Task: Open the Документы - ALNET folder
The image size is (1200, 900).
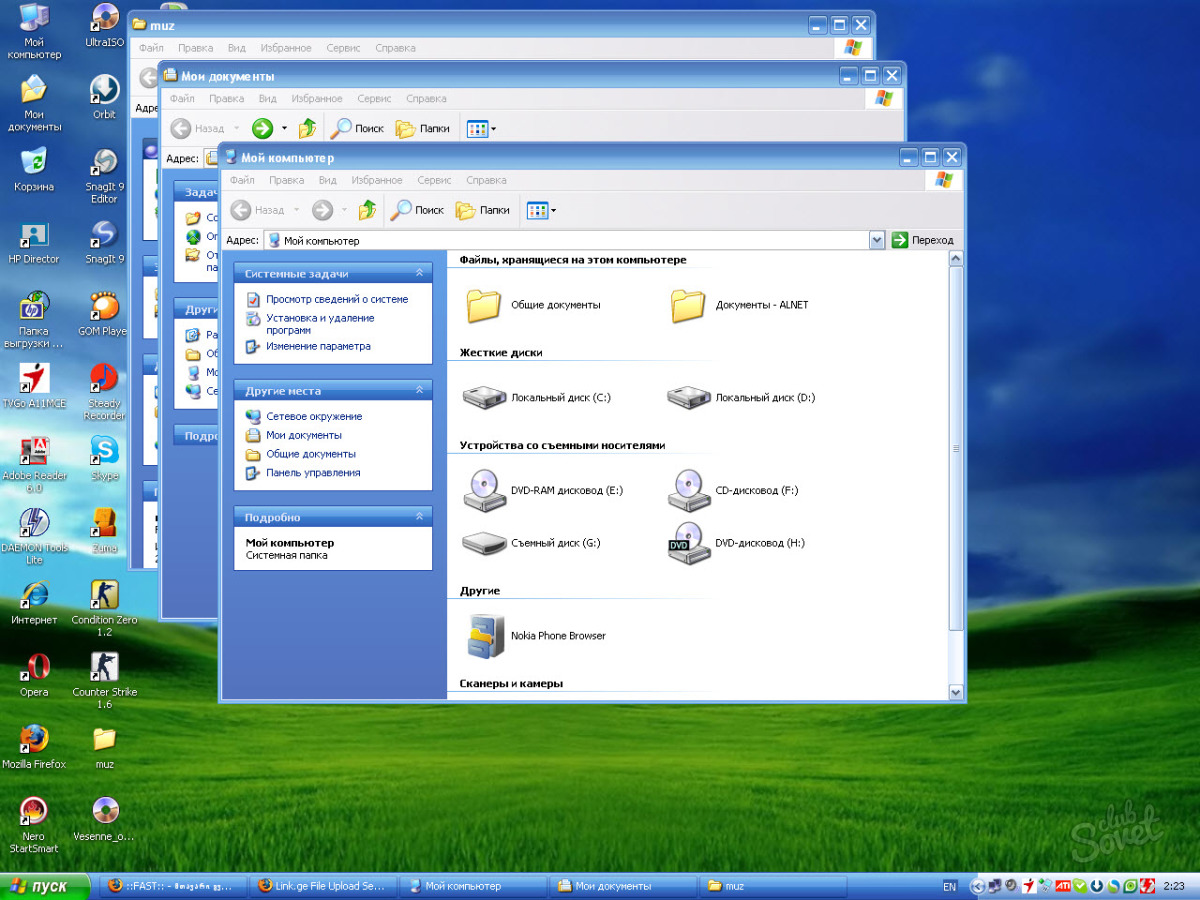Action: pyautogui.click(x=688, y=305)
